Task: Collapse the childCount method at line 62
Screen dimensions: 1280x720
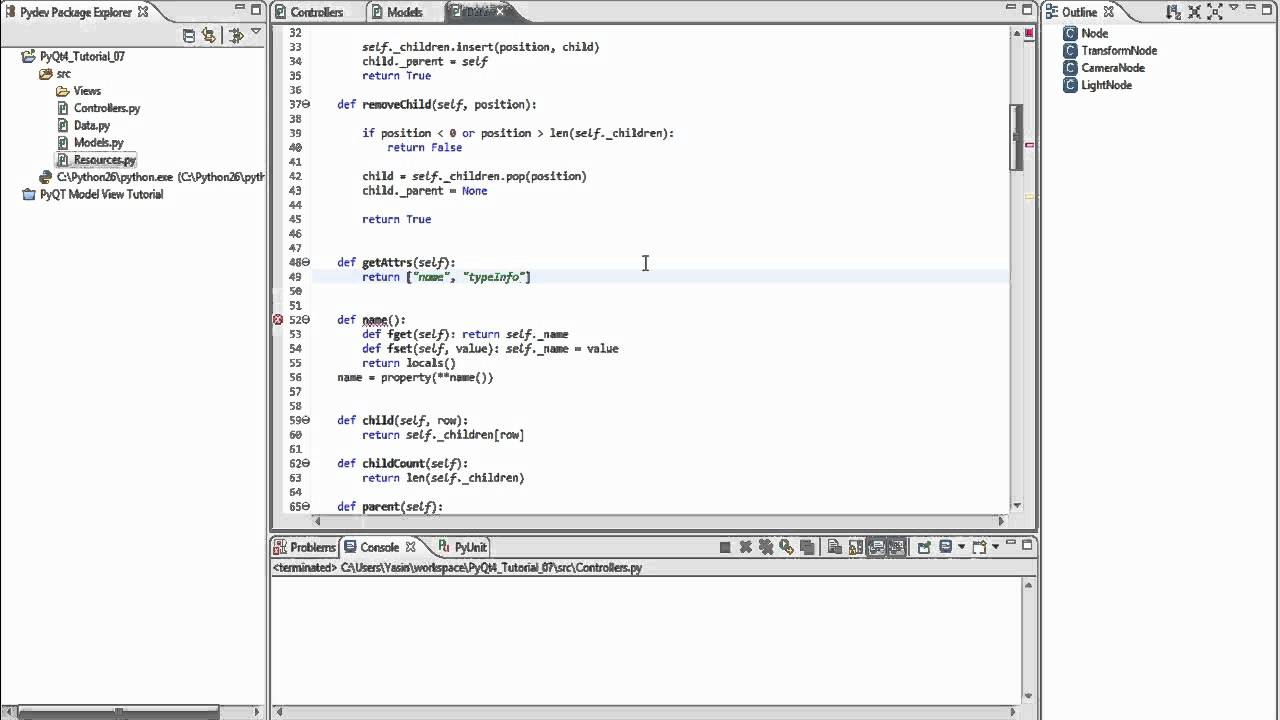Action: [x=306, y=463]
